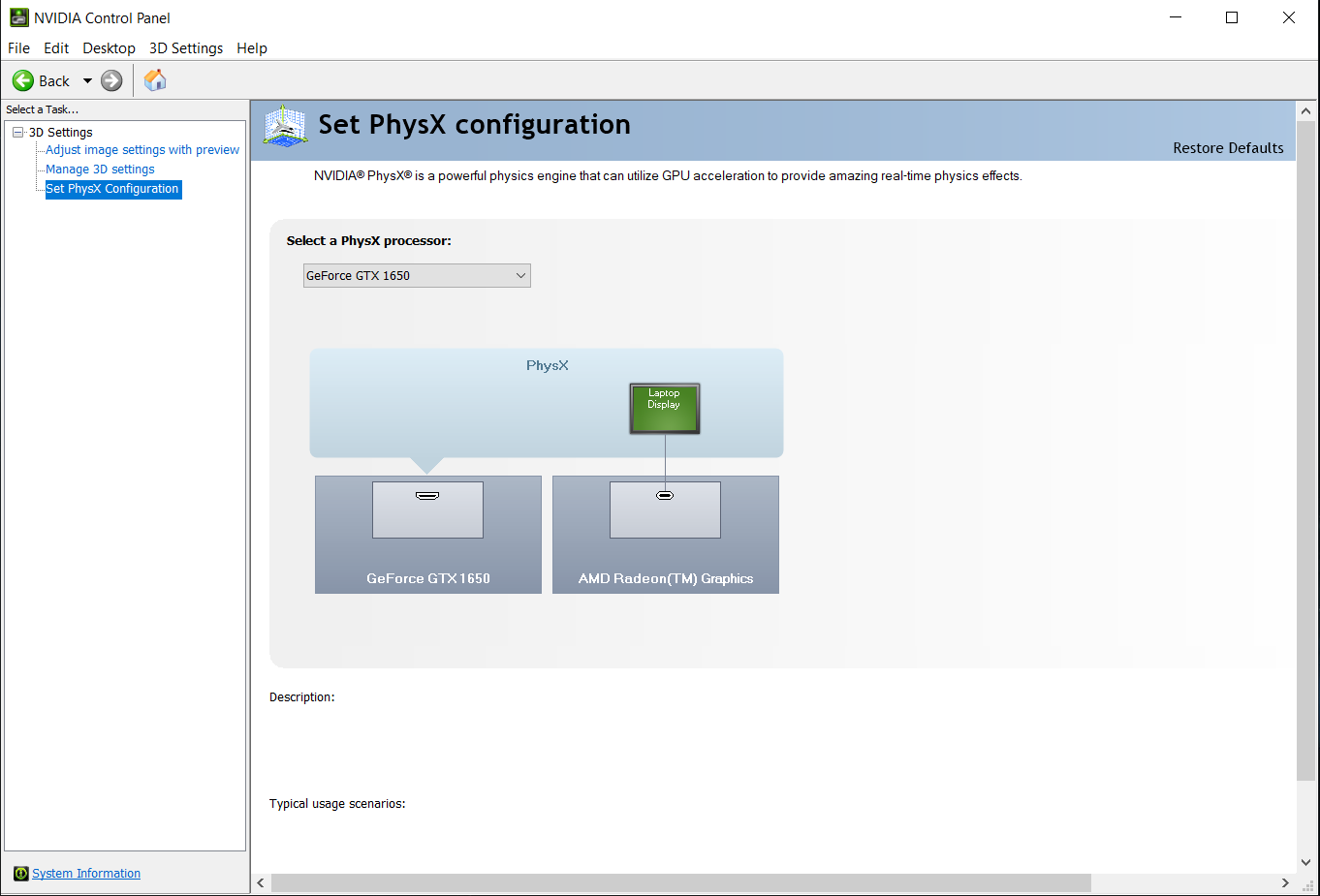Click Restore Defaults

click(1228, 148)
